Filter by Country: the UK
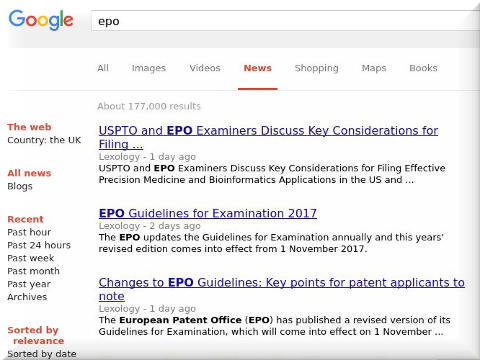Screen dimensions: 480x360 (44, 140)
